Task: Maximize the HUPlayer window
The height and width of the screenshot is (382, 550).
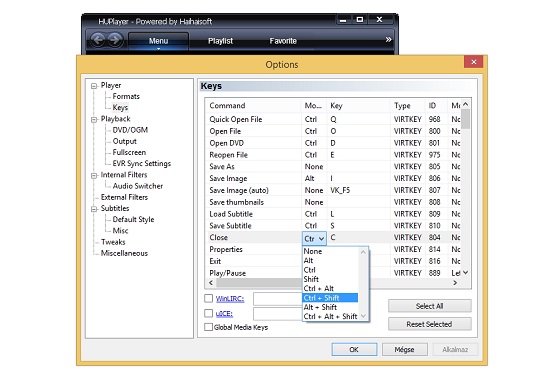Action: pyautogui.click(x=360, y=20)
